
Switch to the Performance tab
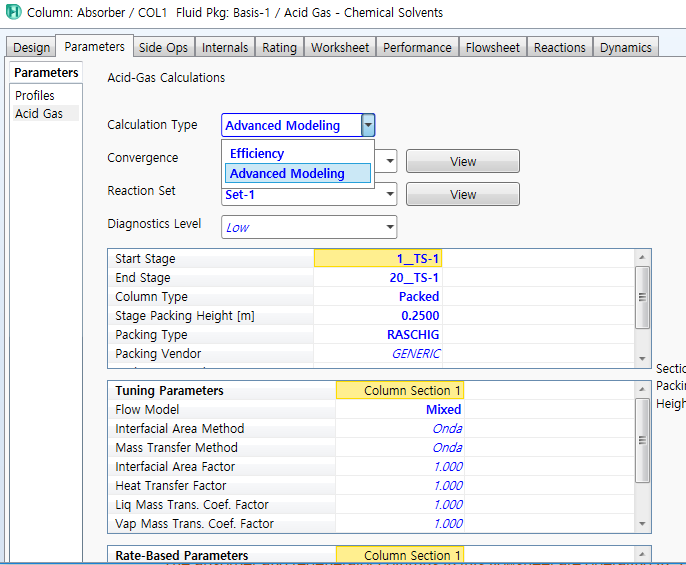(x=417, y=47)
